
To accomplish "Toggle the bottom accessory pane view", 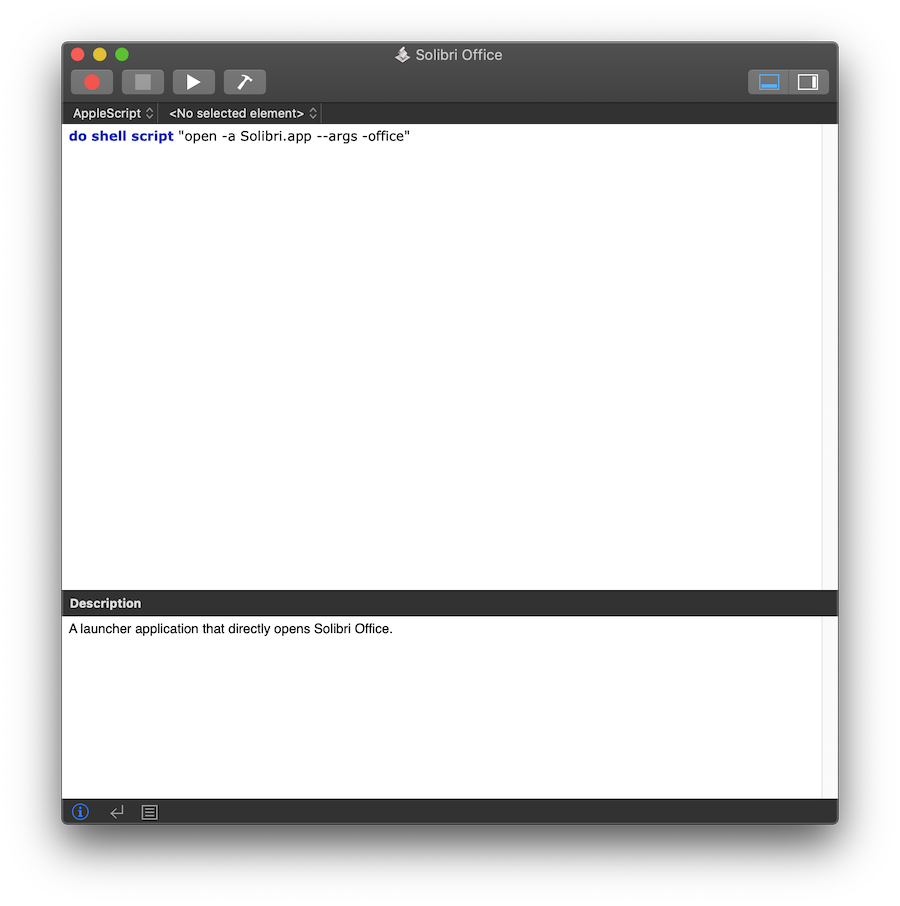I will (768, 82).
